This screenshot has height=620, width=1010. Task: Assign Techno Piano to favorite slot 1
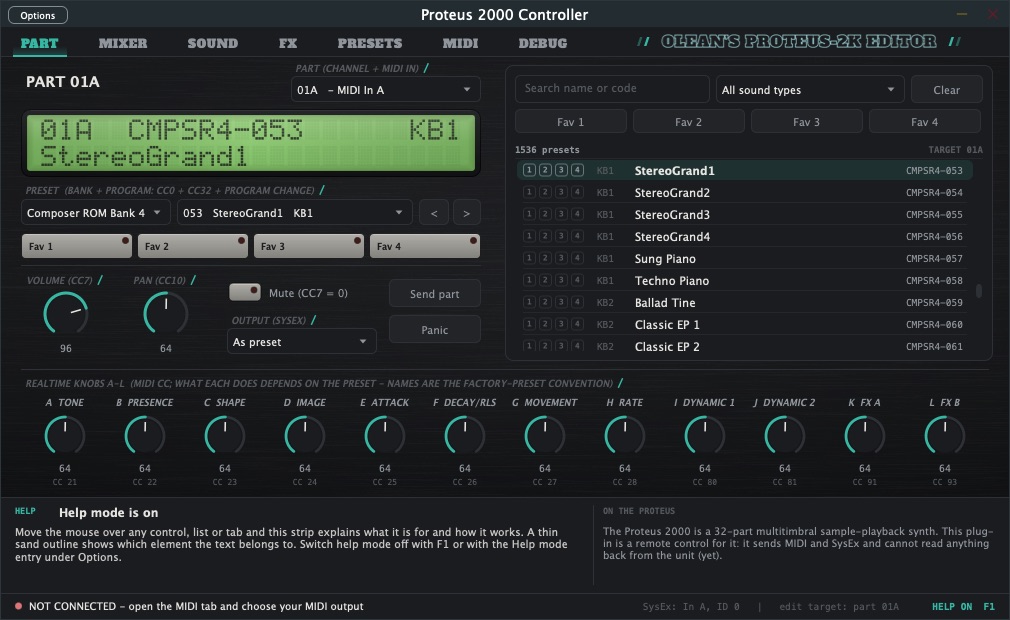(529, 280)
